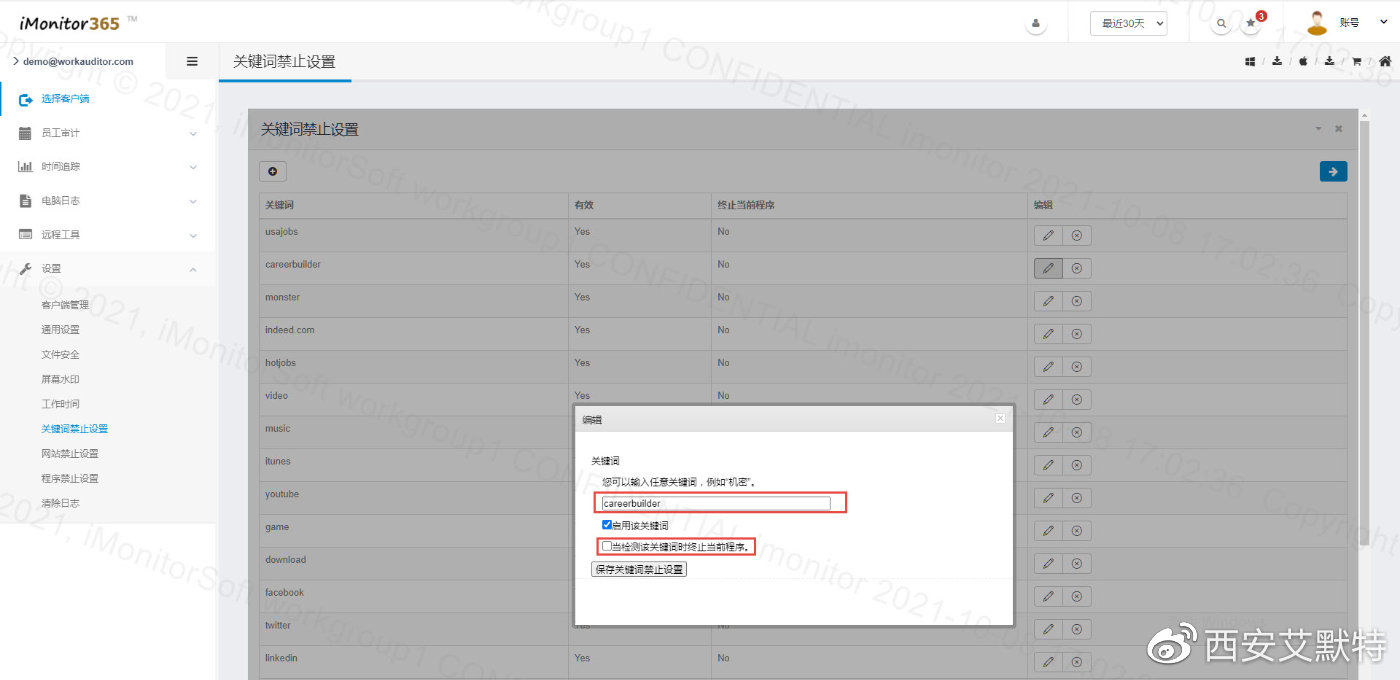
Task: Delete the usajobs keyword row
Action: [x=1076, y=236]
